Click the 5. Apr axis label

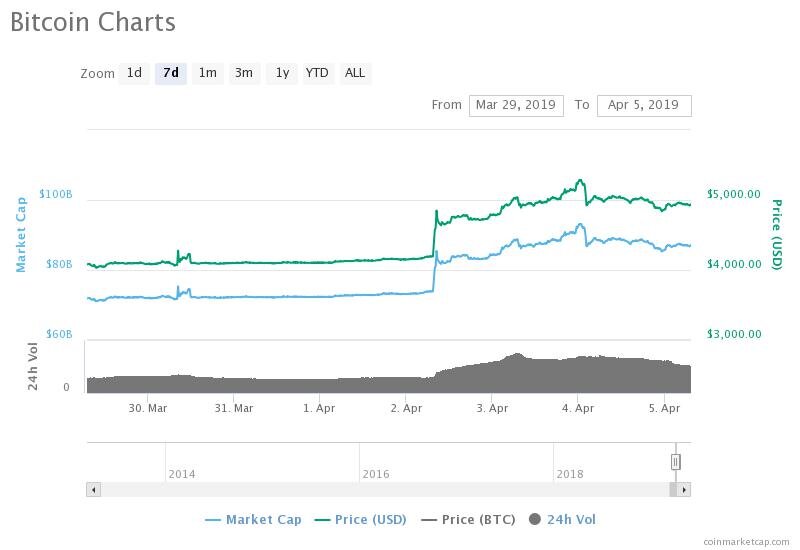pos(664,408)
